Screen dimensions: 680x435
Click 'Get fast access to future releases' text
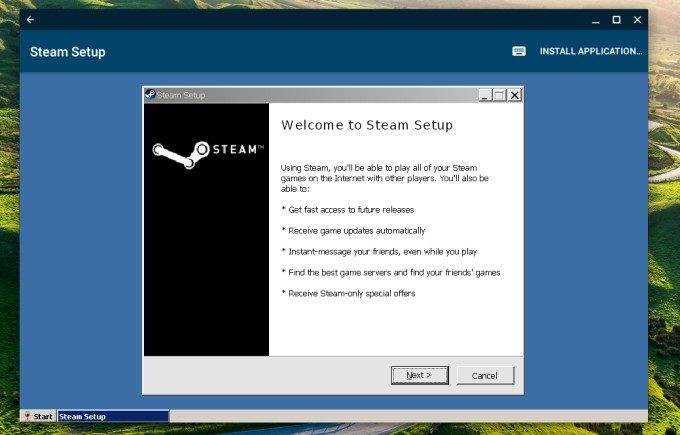[350, 209]
